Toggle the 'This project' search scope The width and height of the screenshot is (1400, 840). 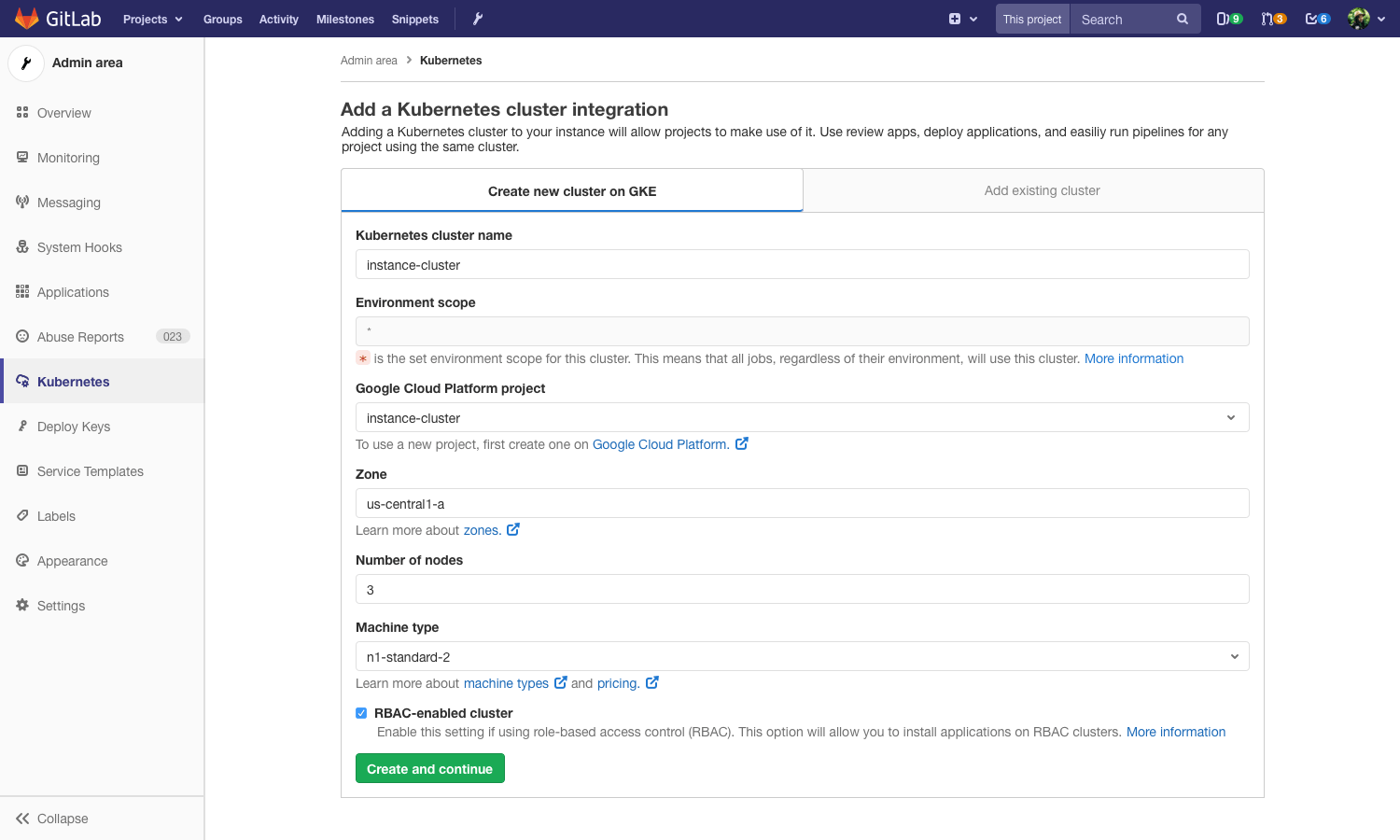1031,18
